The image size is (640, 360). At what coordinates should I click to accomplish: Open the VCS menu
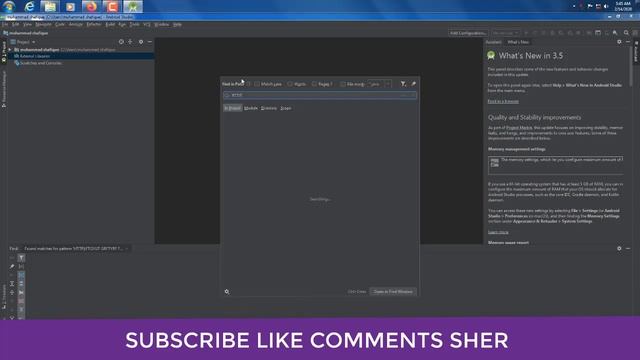point(147,24)
